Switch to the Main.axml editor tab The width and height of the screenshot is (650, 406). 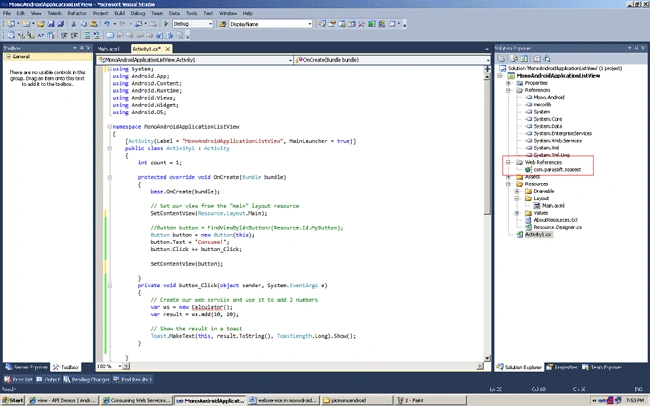[x=109, y=49]
